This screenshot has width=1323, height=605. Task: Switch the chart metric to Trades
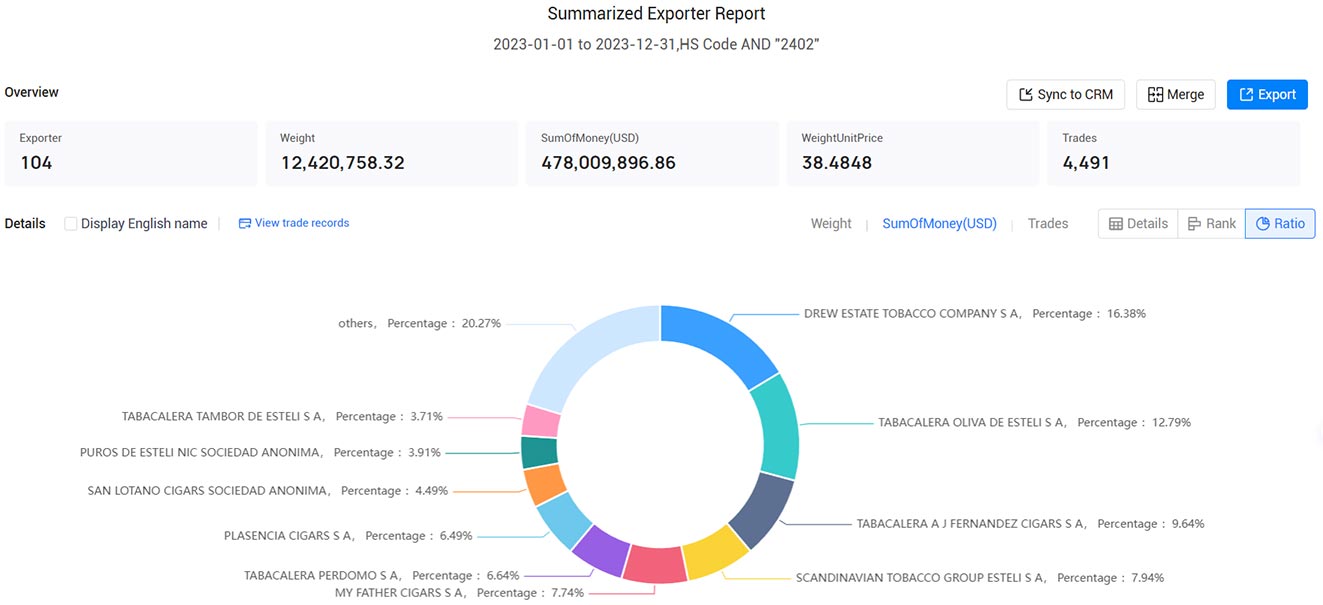click(x=1048, y=224)
